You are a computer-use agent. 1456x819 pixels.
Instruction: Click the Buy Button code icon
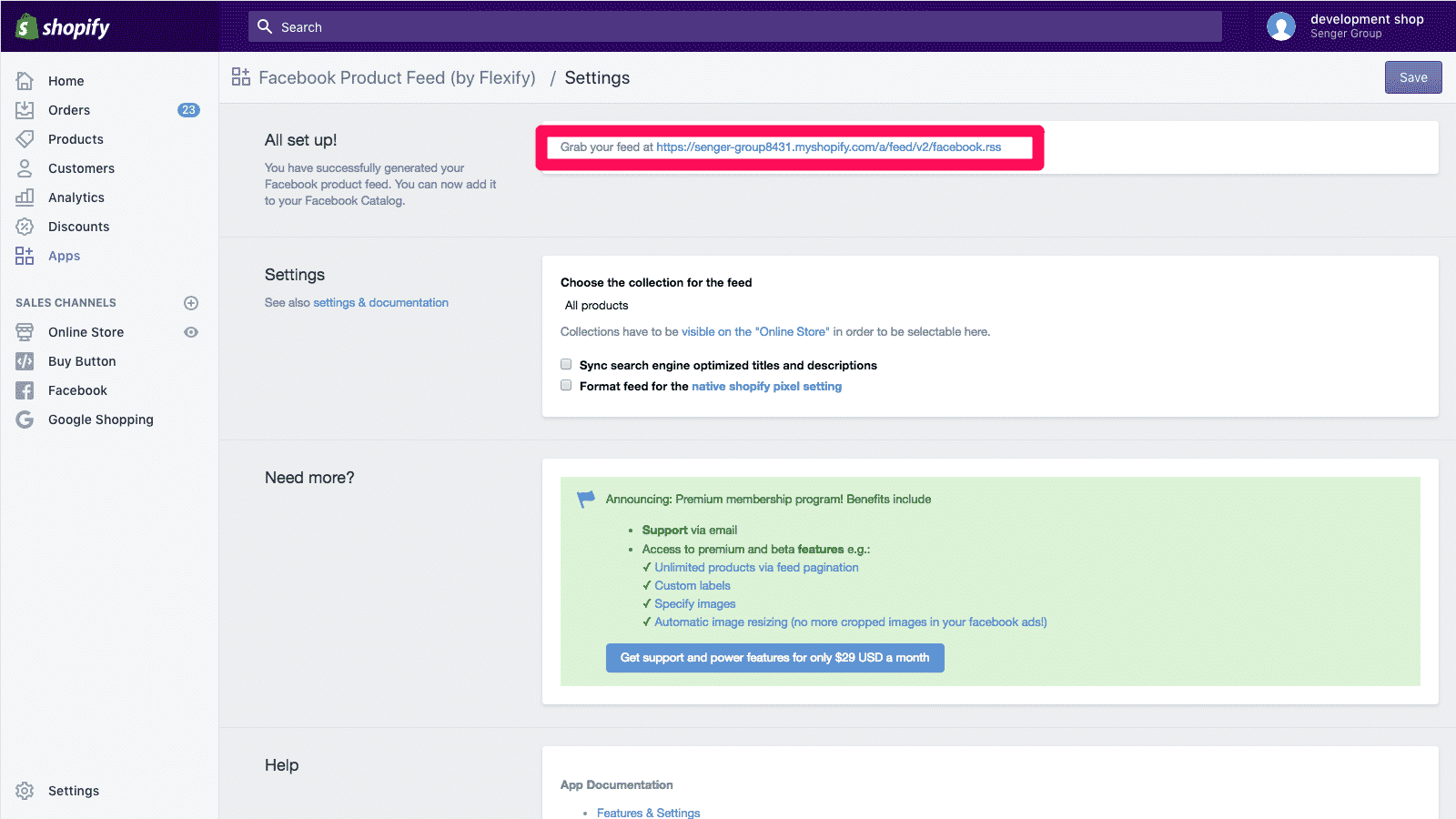pyautogui.click(x=25, y=361)
